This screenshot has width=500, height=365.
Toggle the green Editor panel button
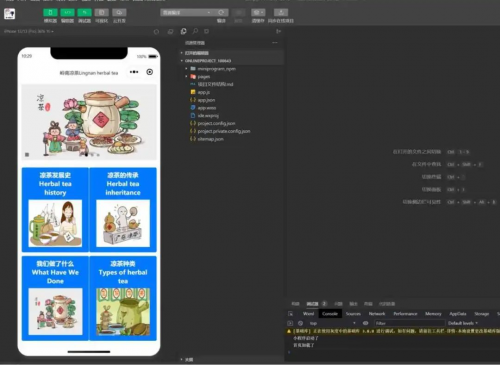(67, 13)
